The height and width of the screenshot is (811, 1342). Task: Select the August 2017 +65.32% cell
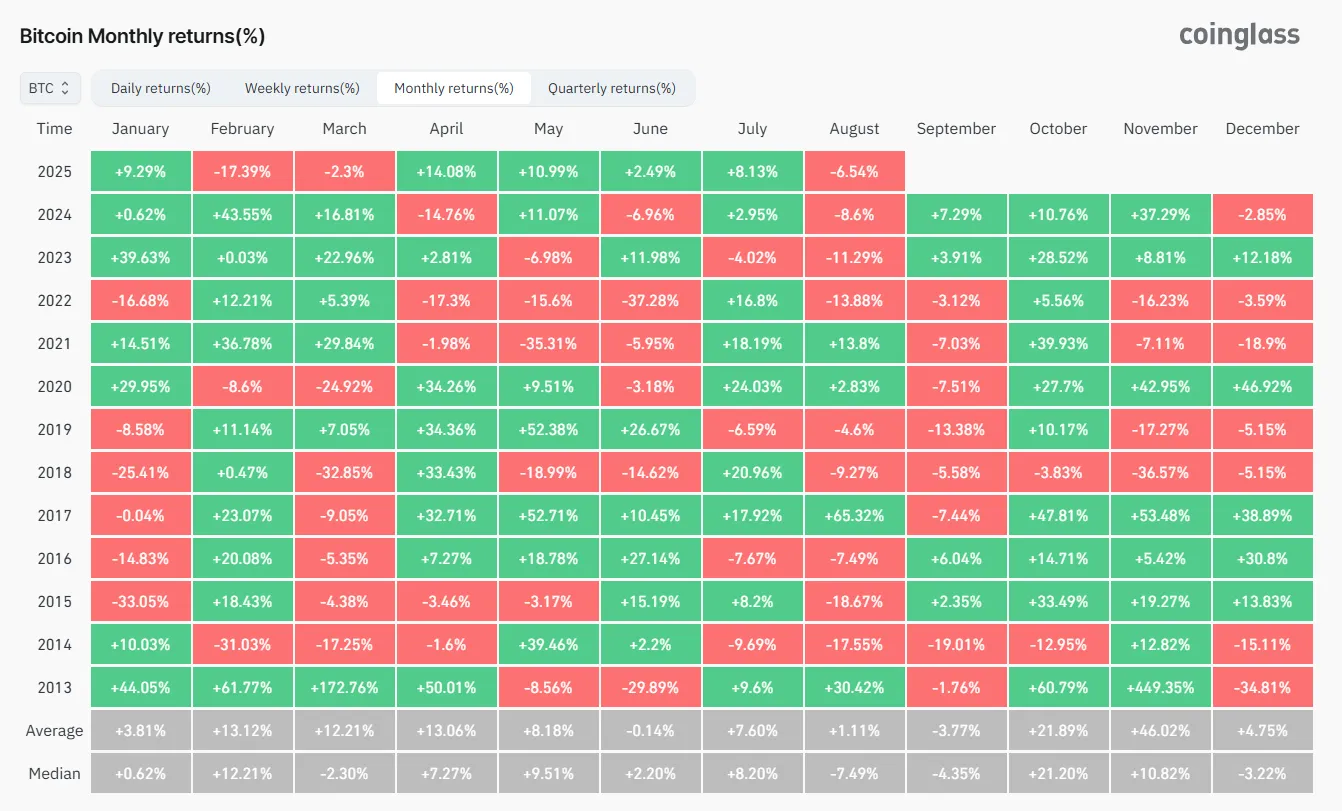tap(854, 515)
